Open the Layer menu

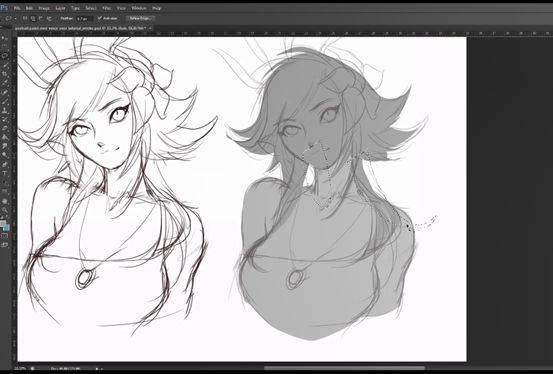pyautogui.click(x=60, y=8)
